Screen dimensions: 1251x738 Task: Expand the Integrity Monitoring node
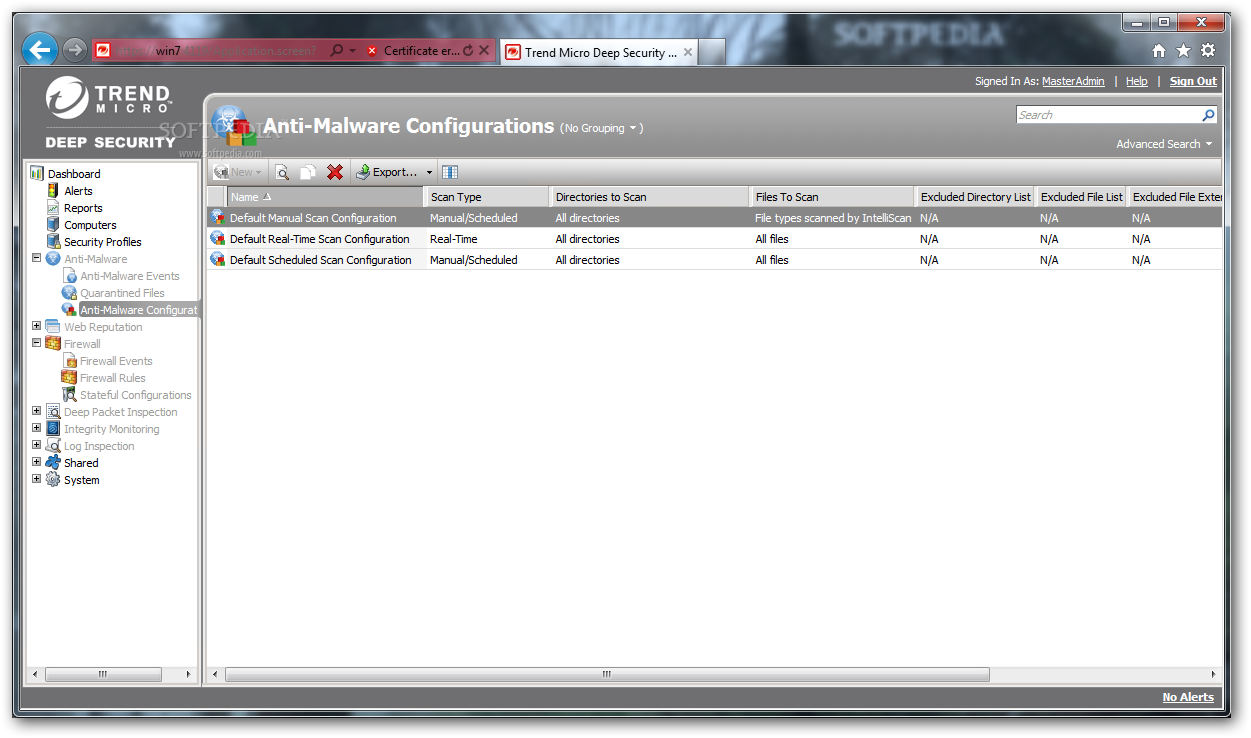pos(37,427)
